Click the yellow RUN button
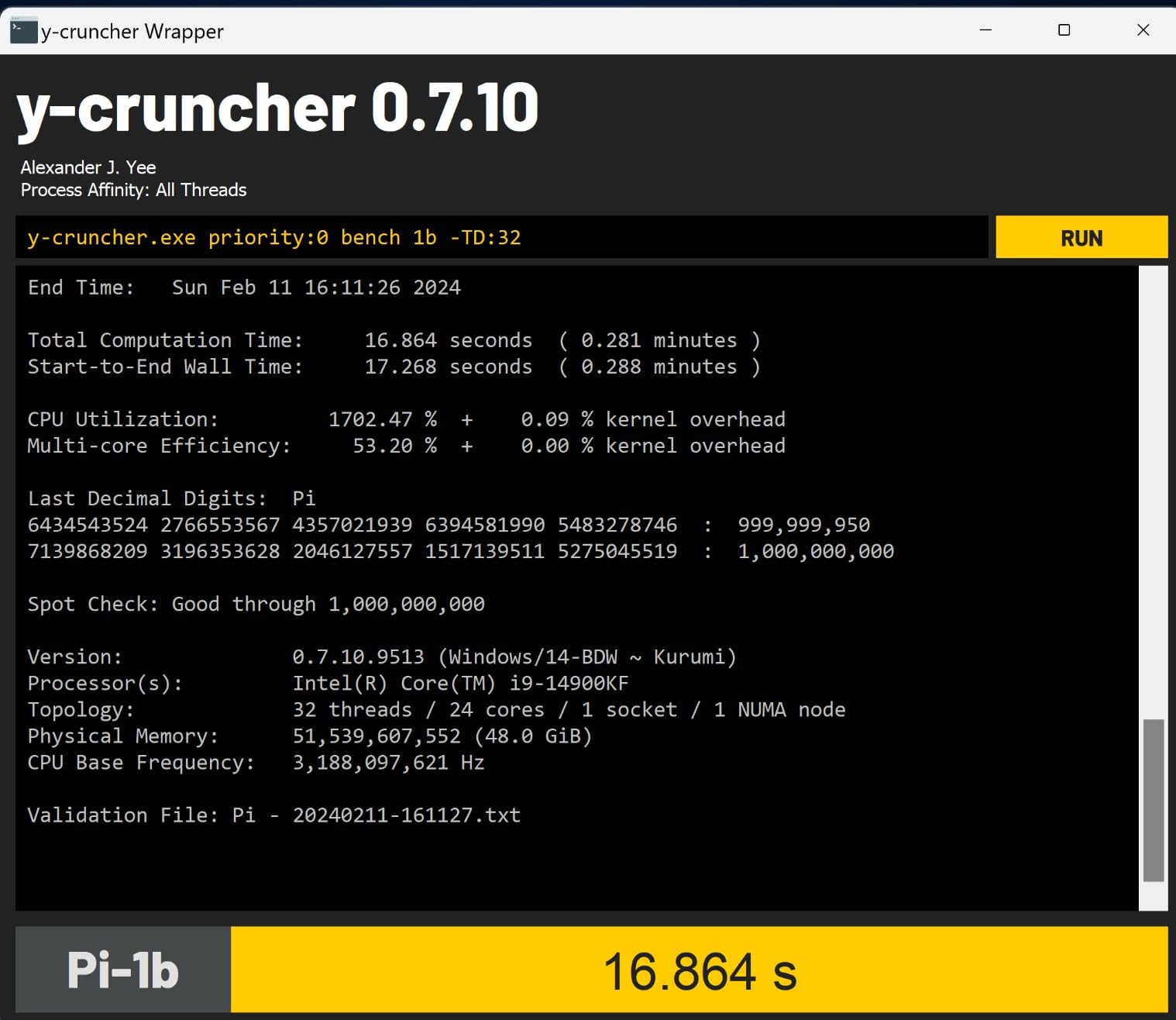The image size is (1176, 1020). pyautogui.click(x=1081, y=237)
